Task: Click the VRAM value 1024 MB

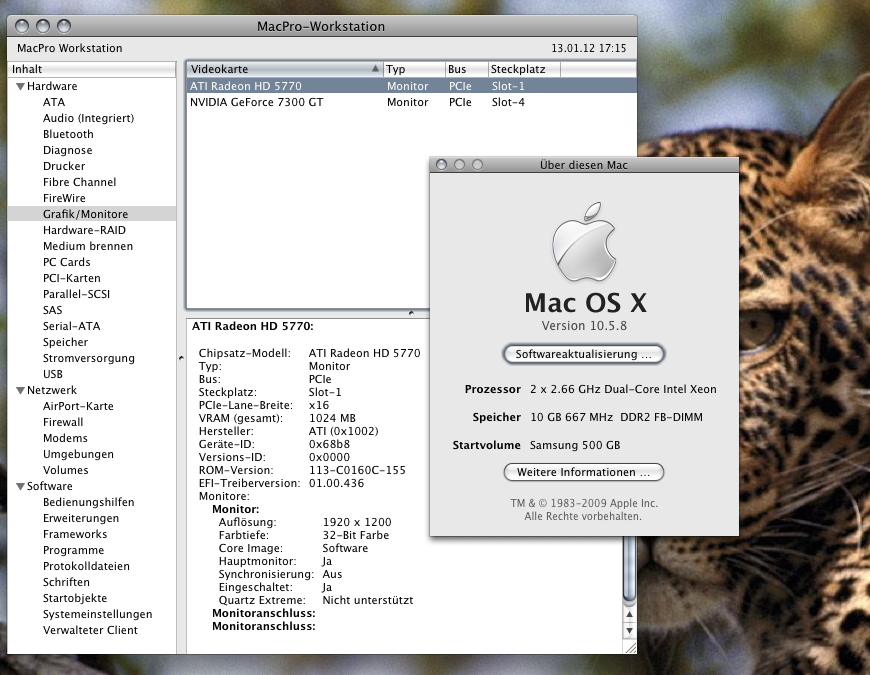Action: (332, 418)
